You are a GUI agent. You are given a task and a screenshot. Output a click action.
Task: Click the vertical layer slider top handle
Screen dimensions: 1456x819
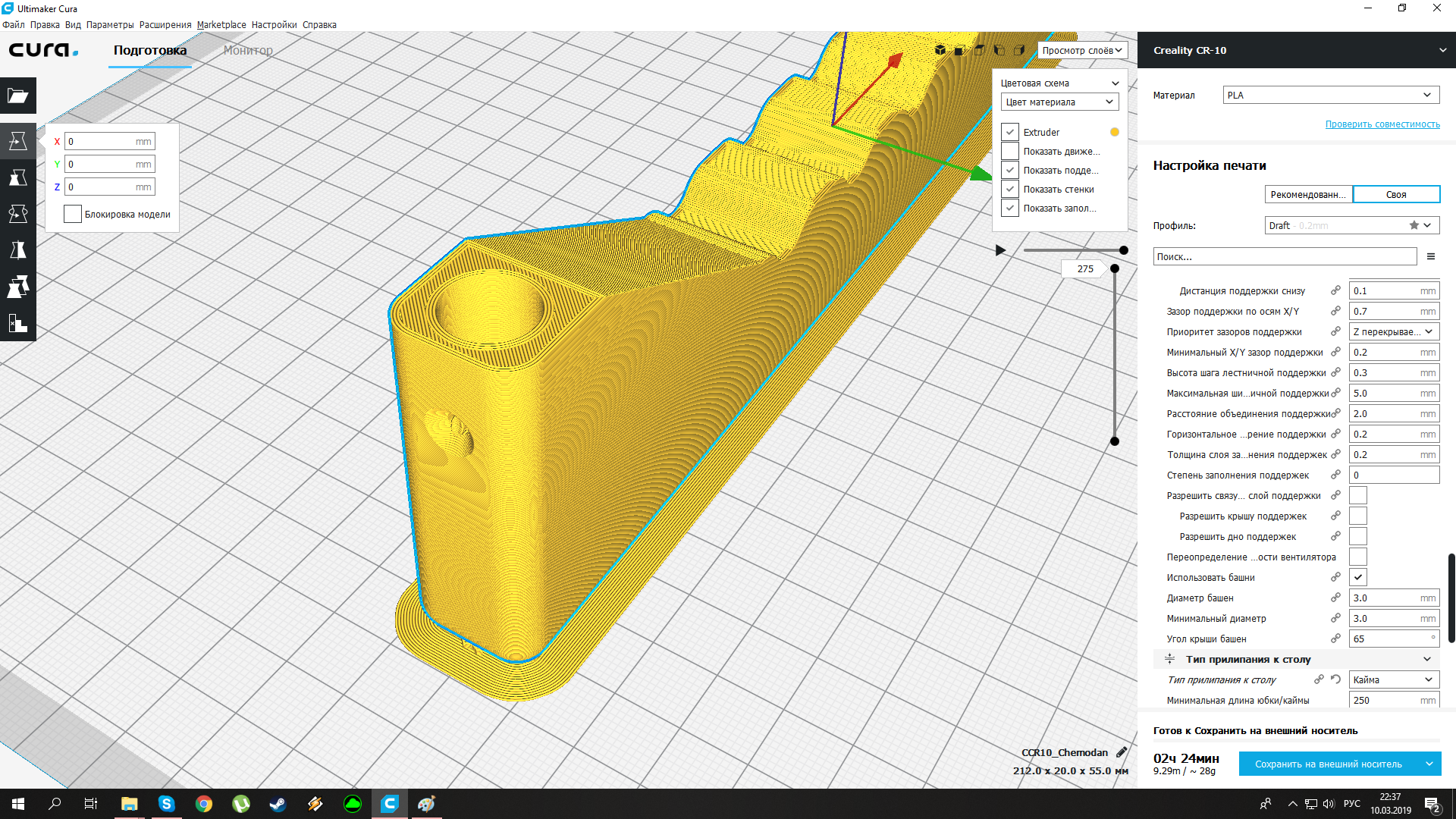(x=1114, y=268)
